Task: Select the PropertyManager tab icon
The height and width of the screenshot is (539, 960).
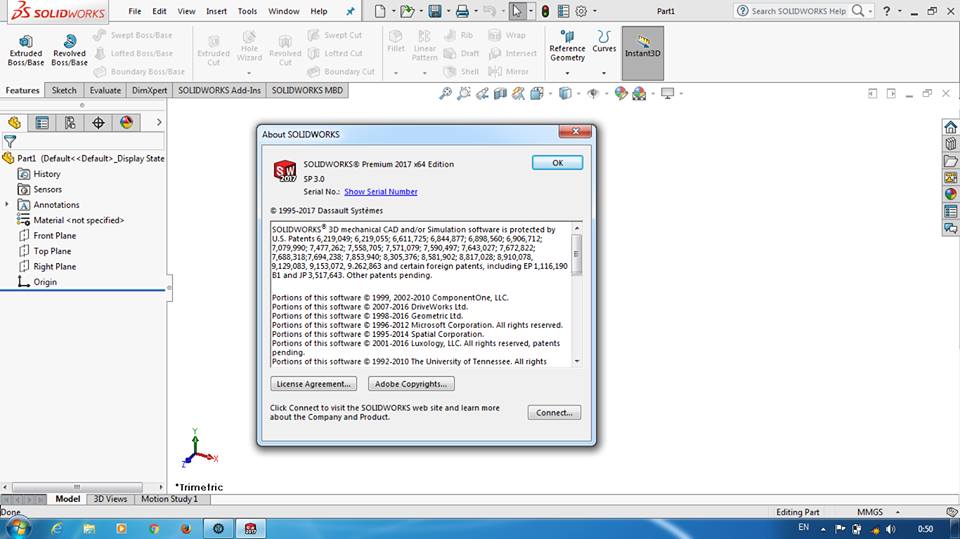Action: point(42,122)
